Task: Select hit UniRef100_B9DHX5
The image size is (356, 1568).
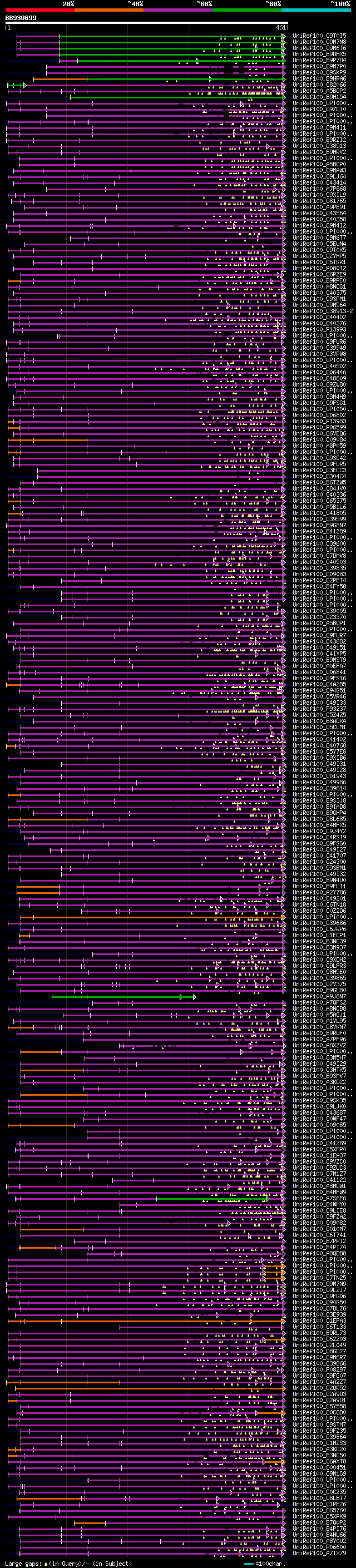Action: point(319,54)
